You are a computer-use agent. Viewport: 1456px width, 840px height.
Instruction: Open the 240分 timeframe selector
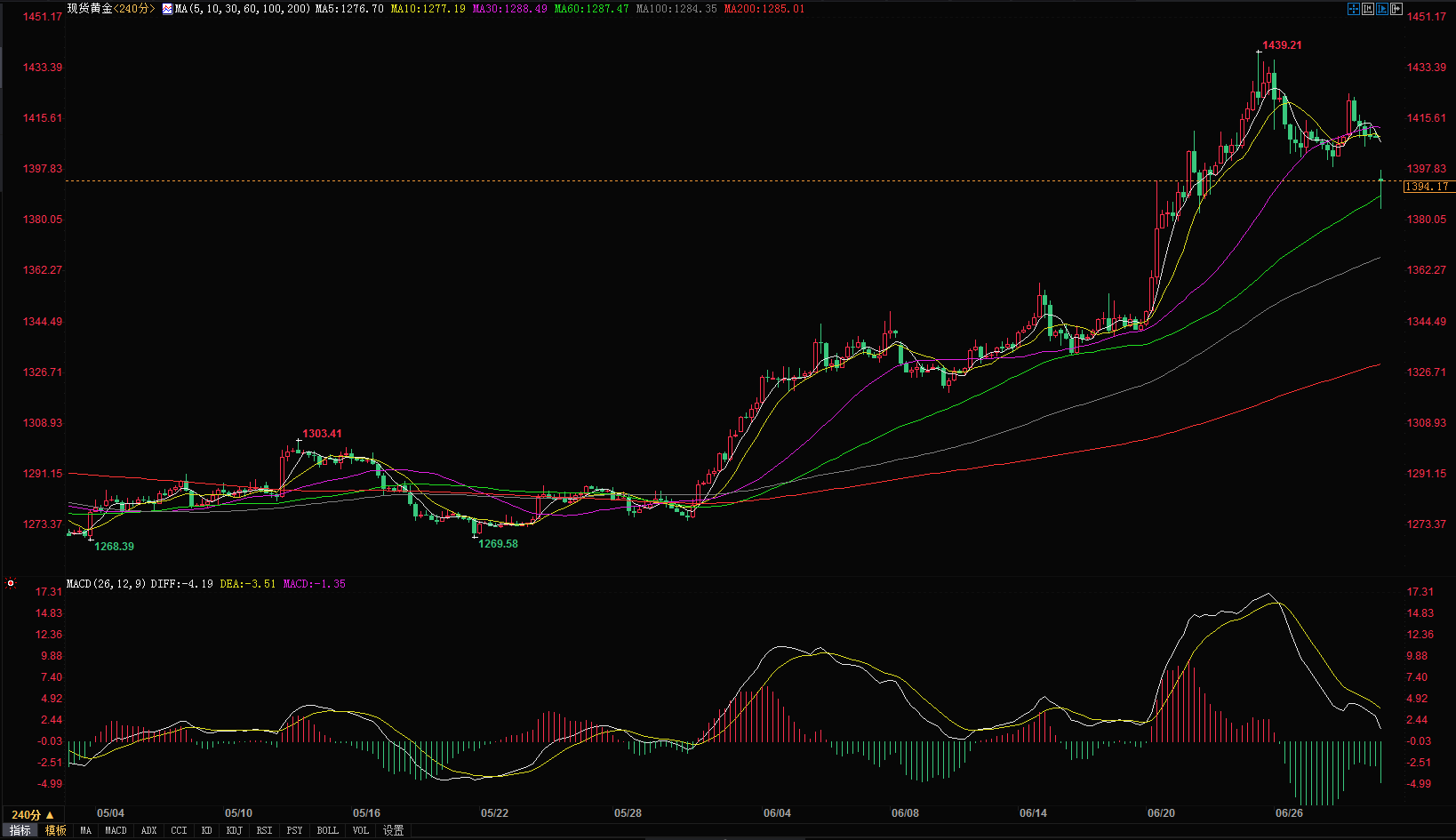tap(32, 814)
